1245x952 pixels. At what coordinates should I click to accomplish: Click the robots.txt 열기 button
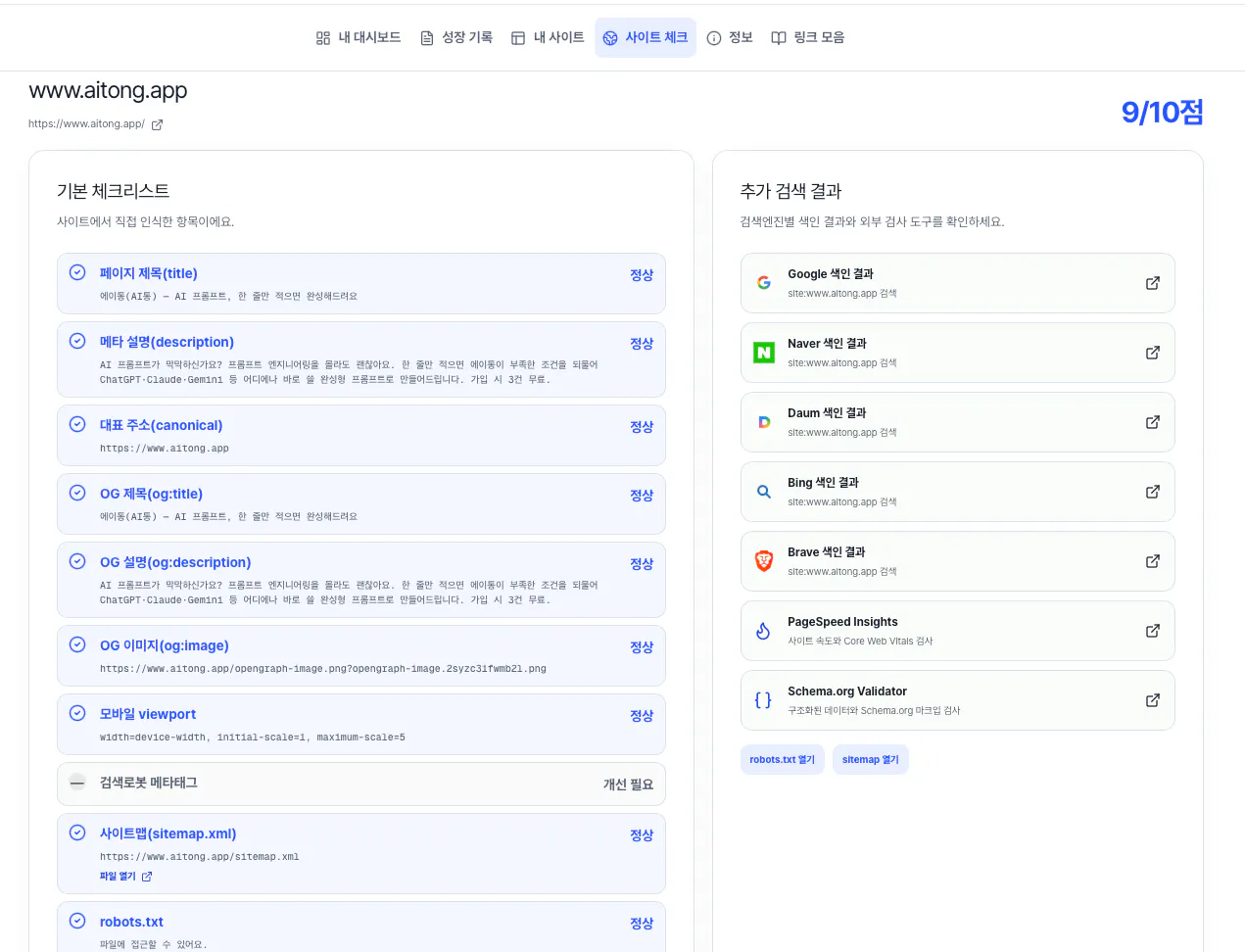point(783,760)
